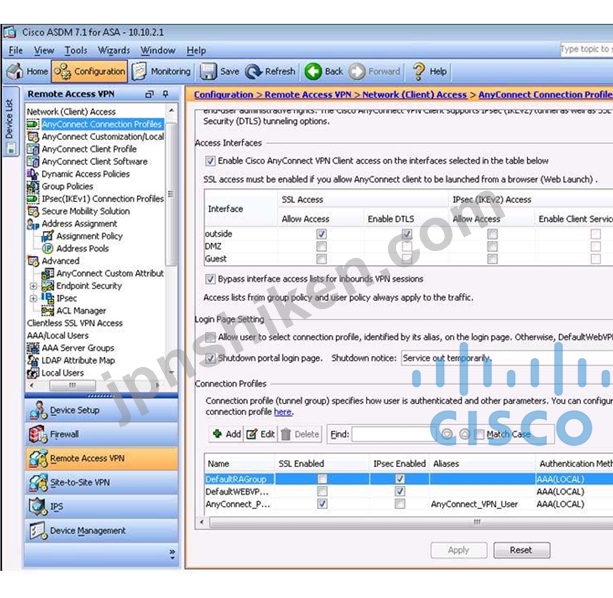Undock the Remote Access VPN pane
Screen dimensions: 613x598
point(149,94)
